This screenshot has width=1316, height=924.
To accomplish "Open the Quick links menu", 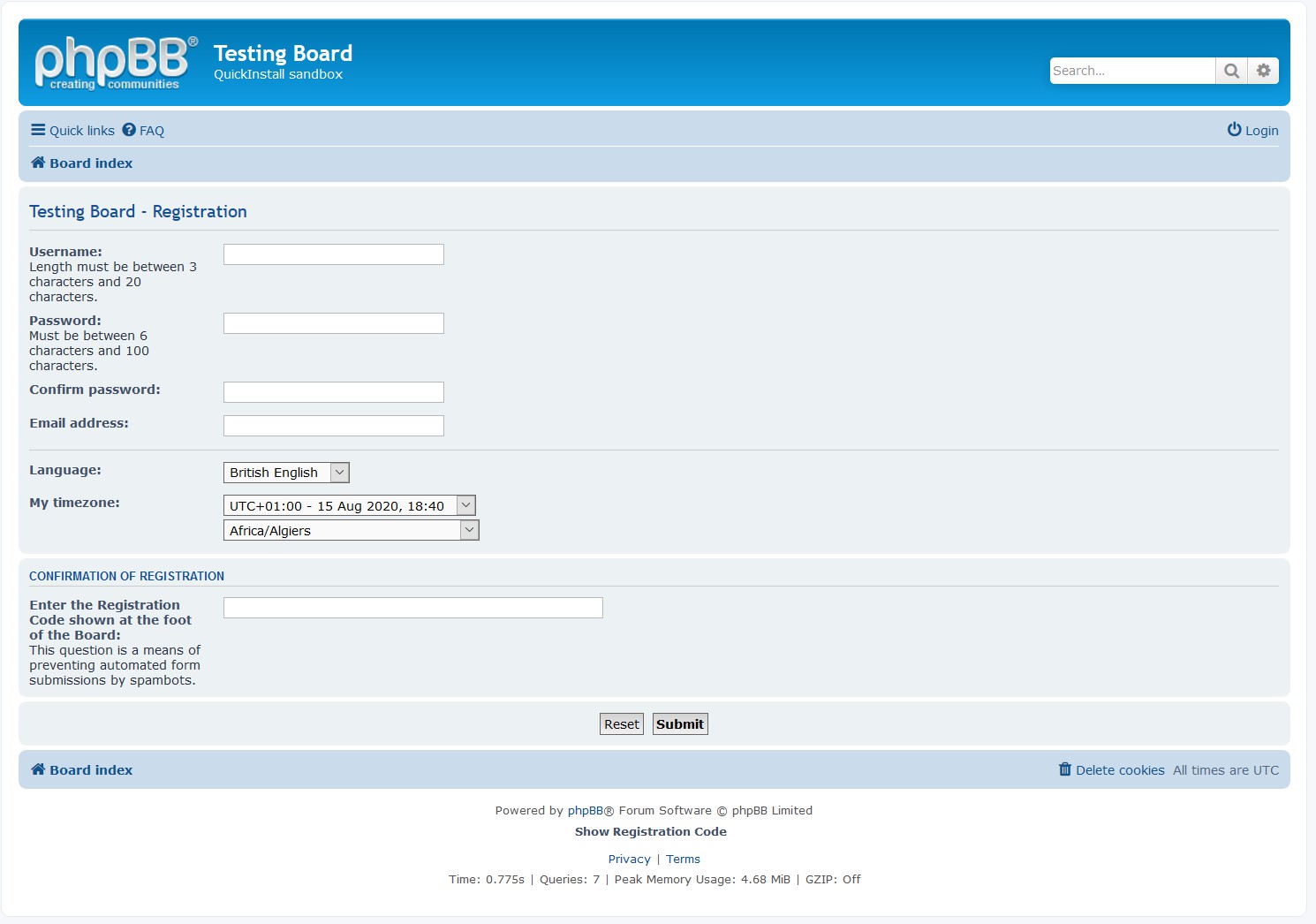I will [x=73, y=131].
